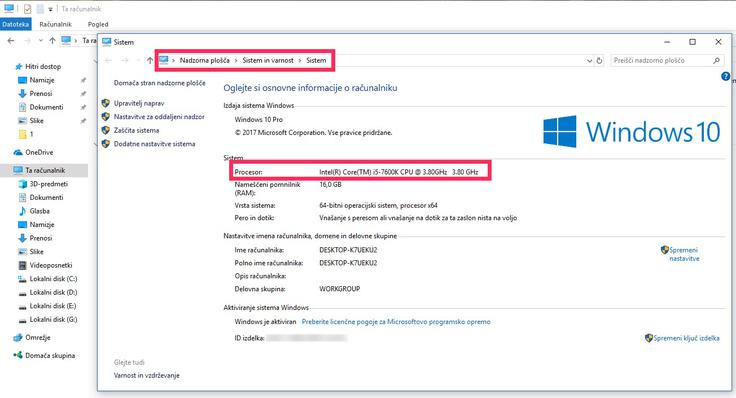This screenshot has height=398, width=736.
Task: Click Back arrow in Sistem window
Action: click(108, 61)
